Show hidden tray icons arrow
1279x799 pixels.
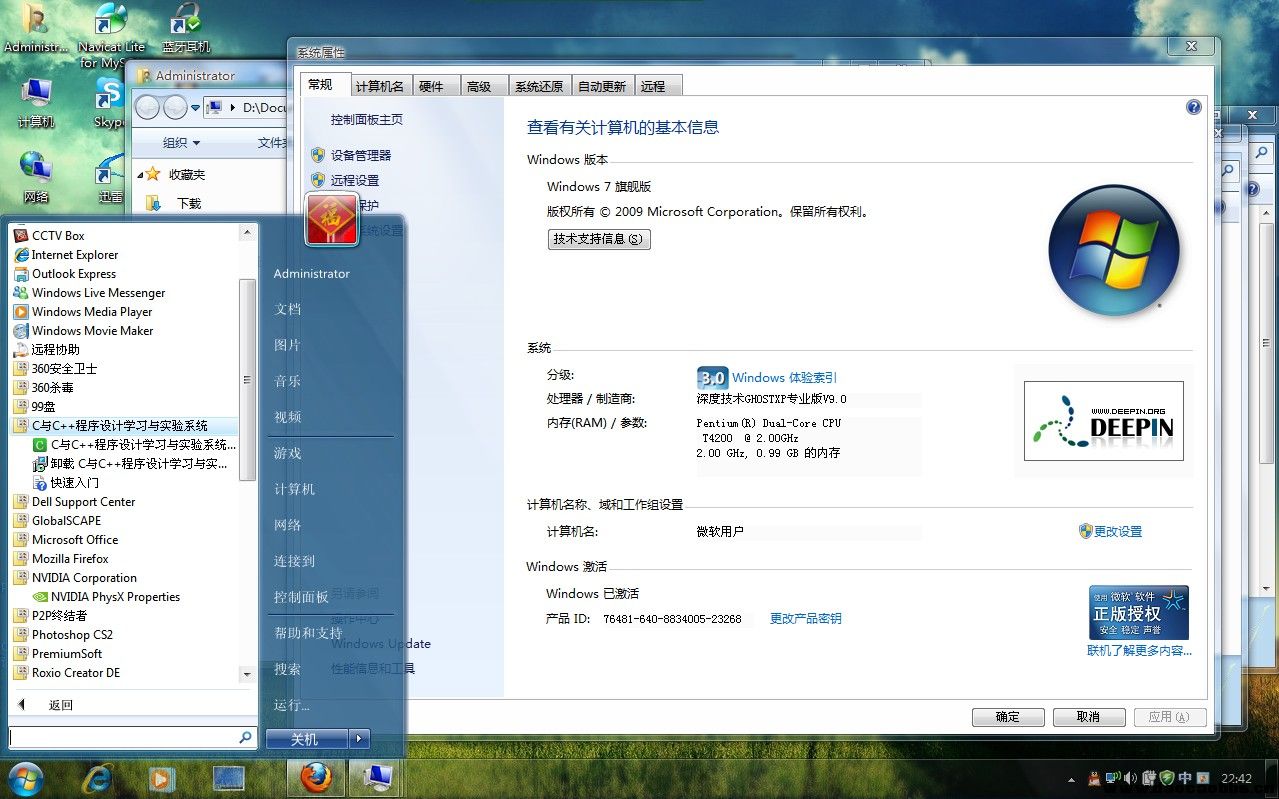1072,779
